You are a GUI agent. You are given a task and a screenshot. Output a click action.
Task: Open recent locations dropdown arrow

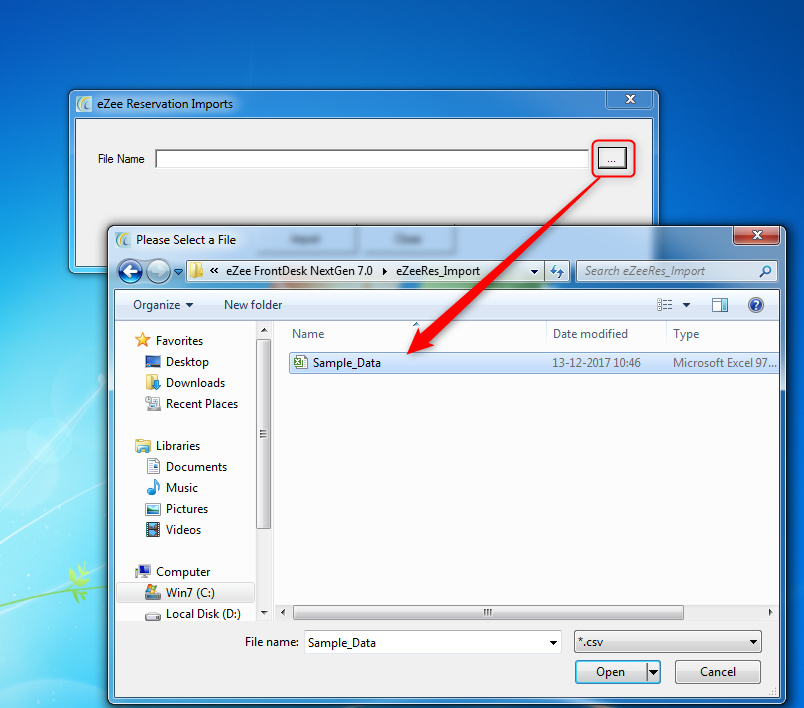click(178, 272)
